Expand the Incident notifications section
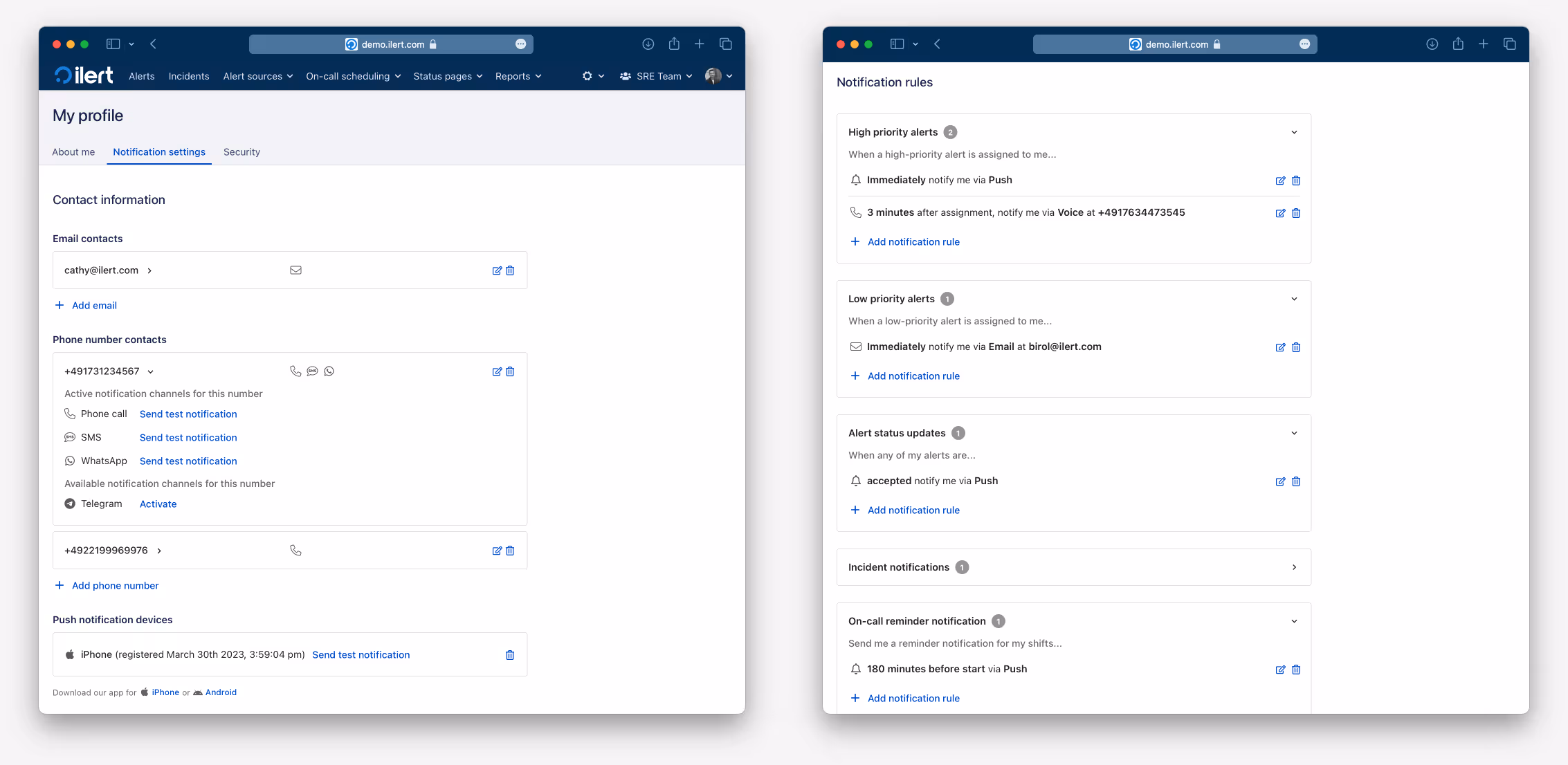The height and width of the screenshot is (765, 1568). [1294, 567]
